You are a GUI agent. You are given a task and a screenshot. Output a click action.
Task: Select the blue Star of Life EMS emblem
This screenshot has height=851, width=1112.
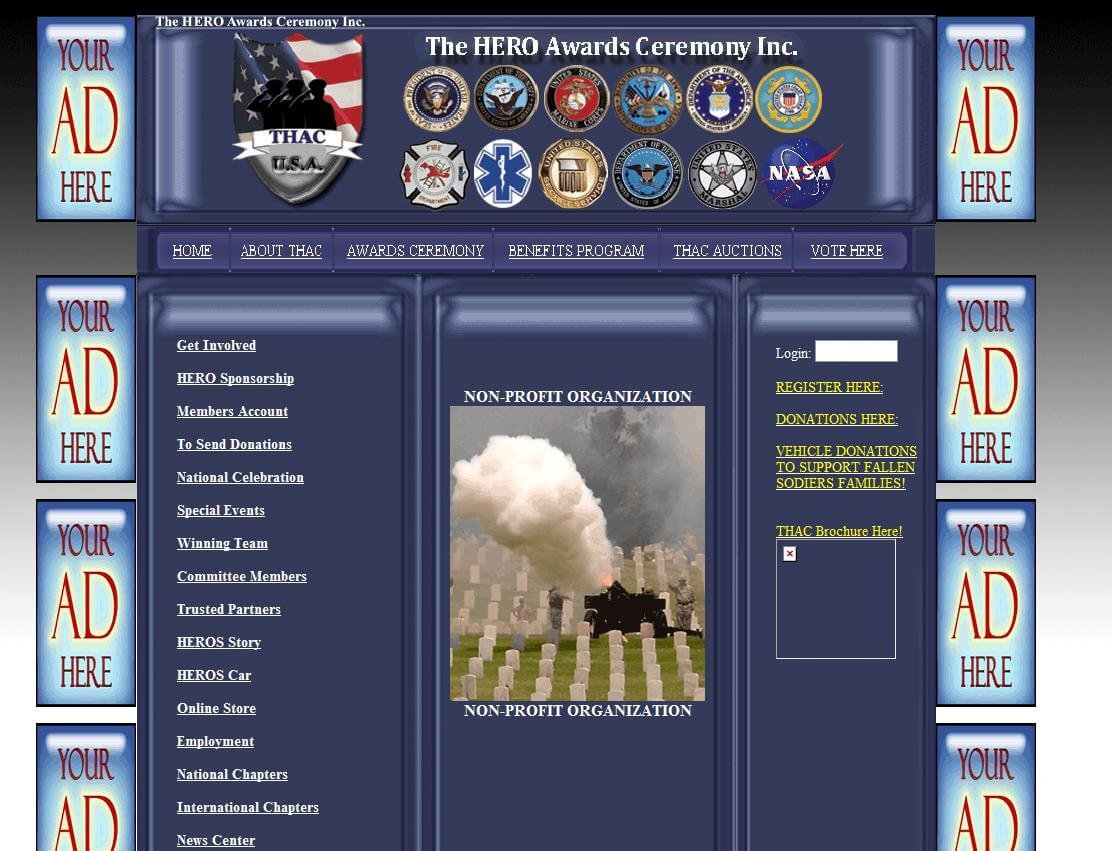502,174
